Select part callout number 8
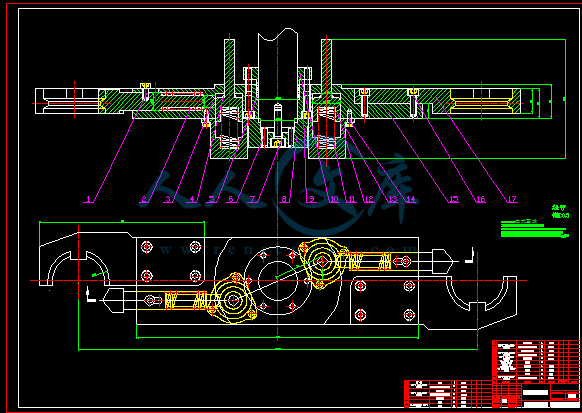 [x=284, y=200]
